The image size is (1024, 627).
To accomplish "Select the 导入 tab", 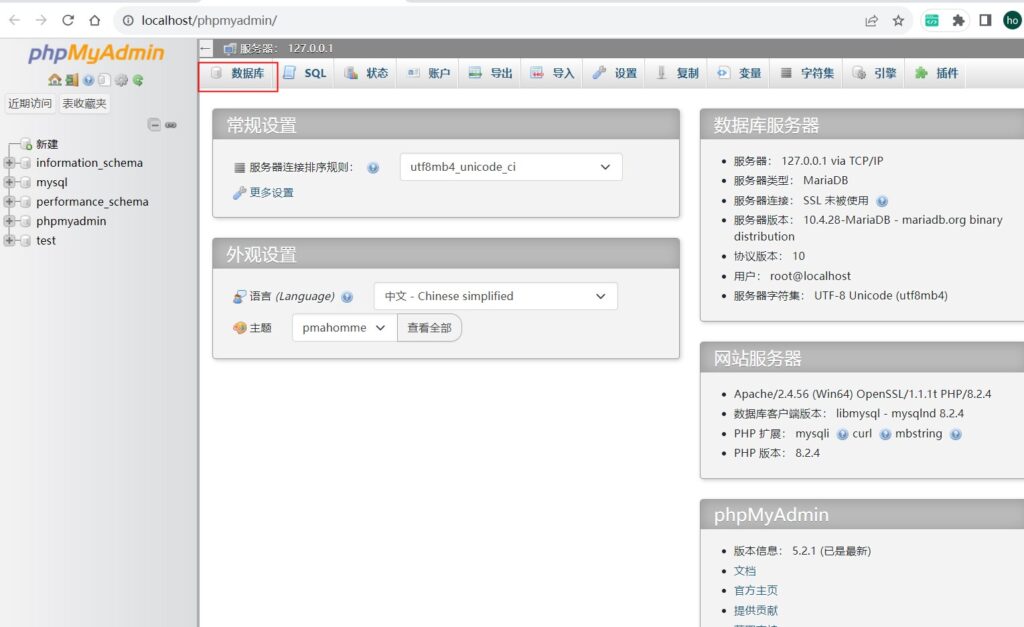I will pyautogui.click(x=552, y=73).
